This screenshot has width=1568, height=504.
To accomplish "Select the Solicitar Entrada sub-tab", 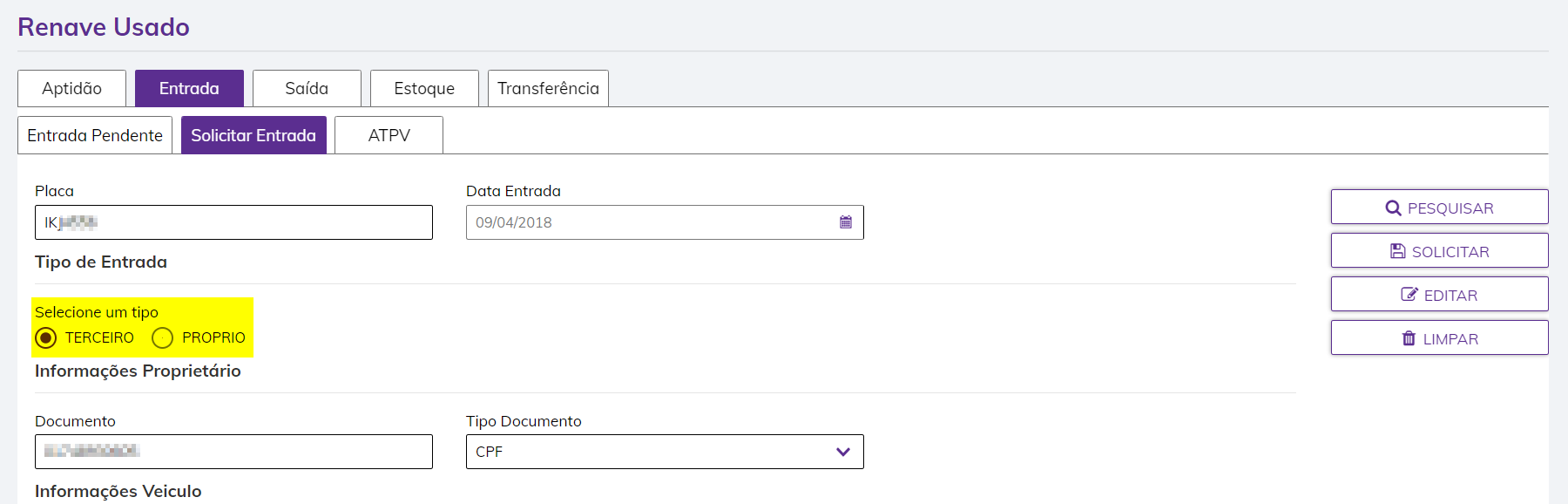I will click(x=253, y=135).
